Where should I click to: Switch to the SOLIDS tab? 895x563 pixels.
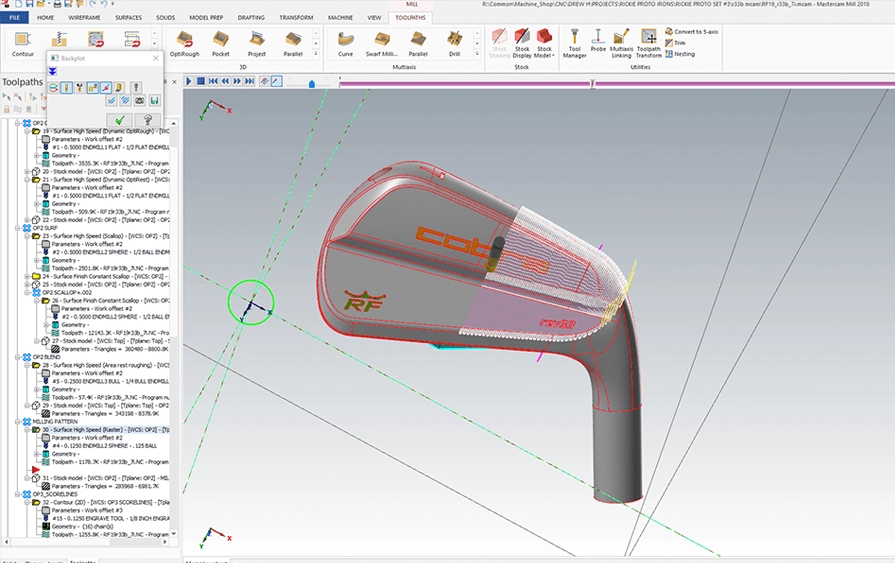[166, 18]
